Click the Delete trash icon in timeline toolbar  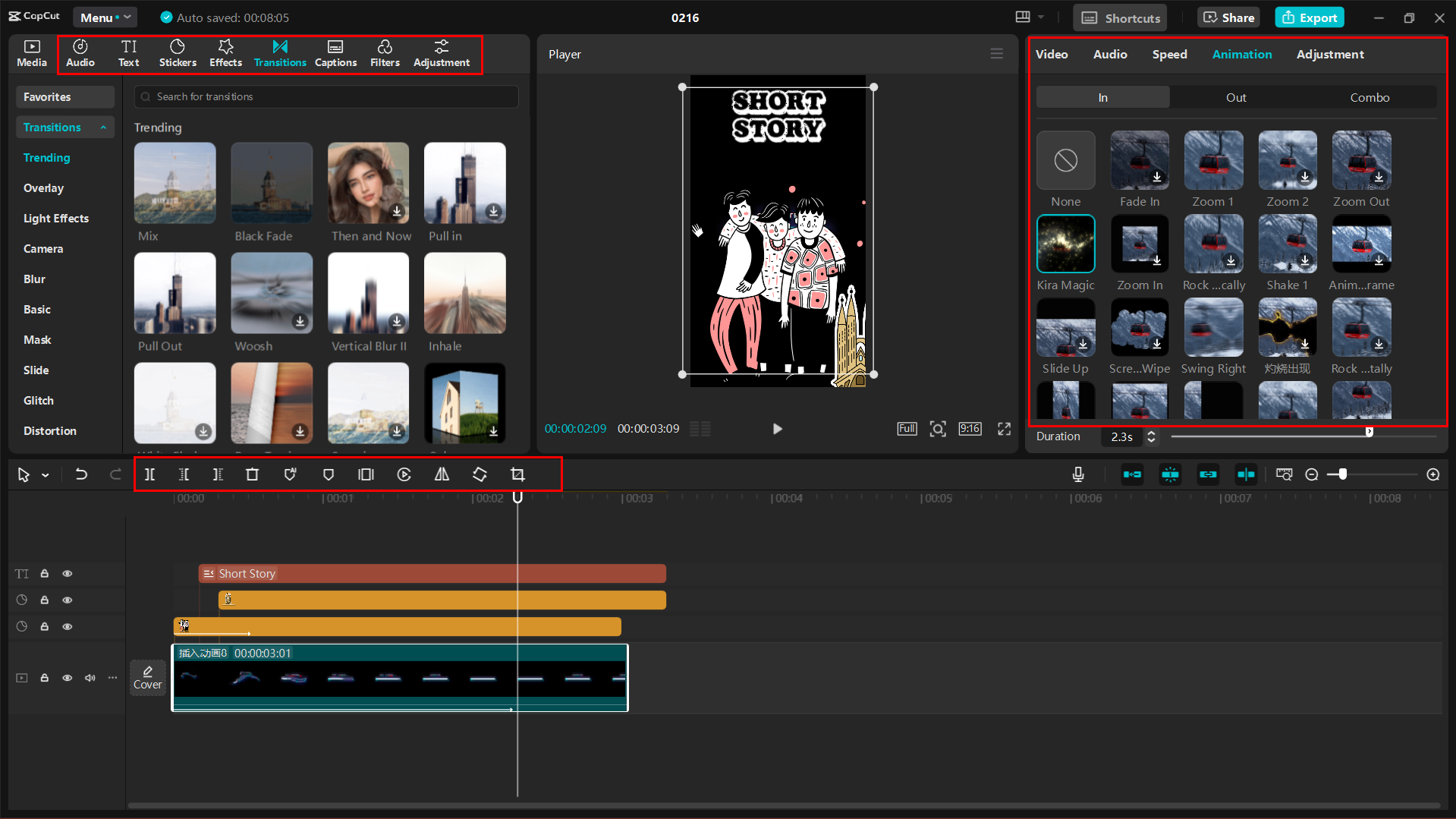(252, 474)
